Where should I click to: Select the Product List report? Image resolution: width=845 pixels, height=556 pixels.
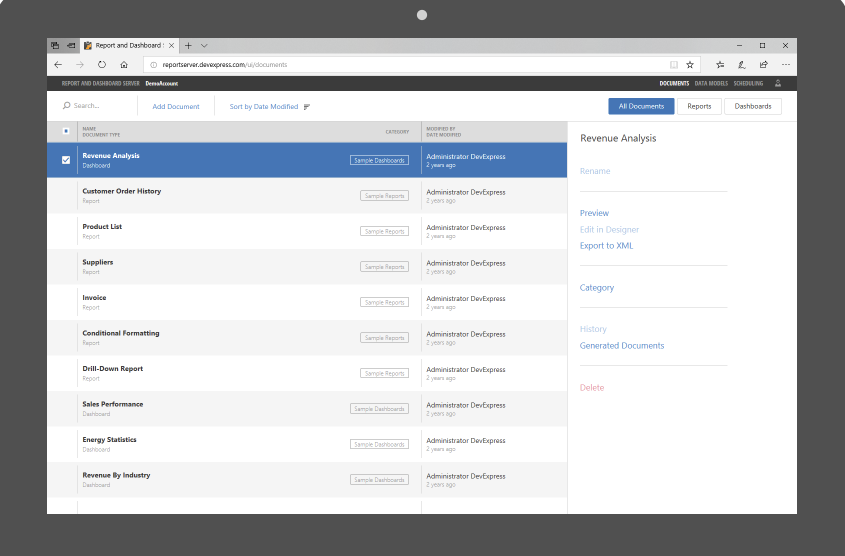pyautogui.click(x=307, y=231)
